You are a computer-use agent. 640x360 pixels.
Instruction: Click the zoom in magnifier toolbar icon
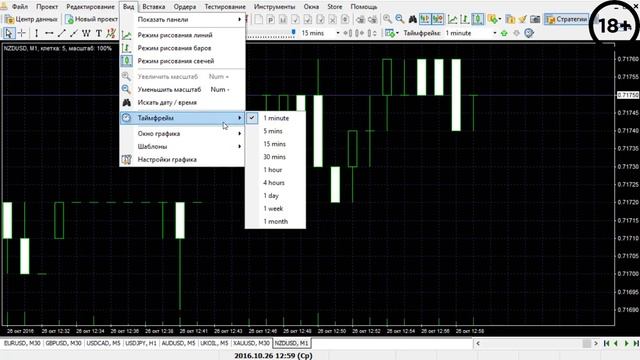(x=387, y=19)
